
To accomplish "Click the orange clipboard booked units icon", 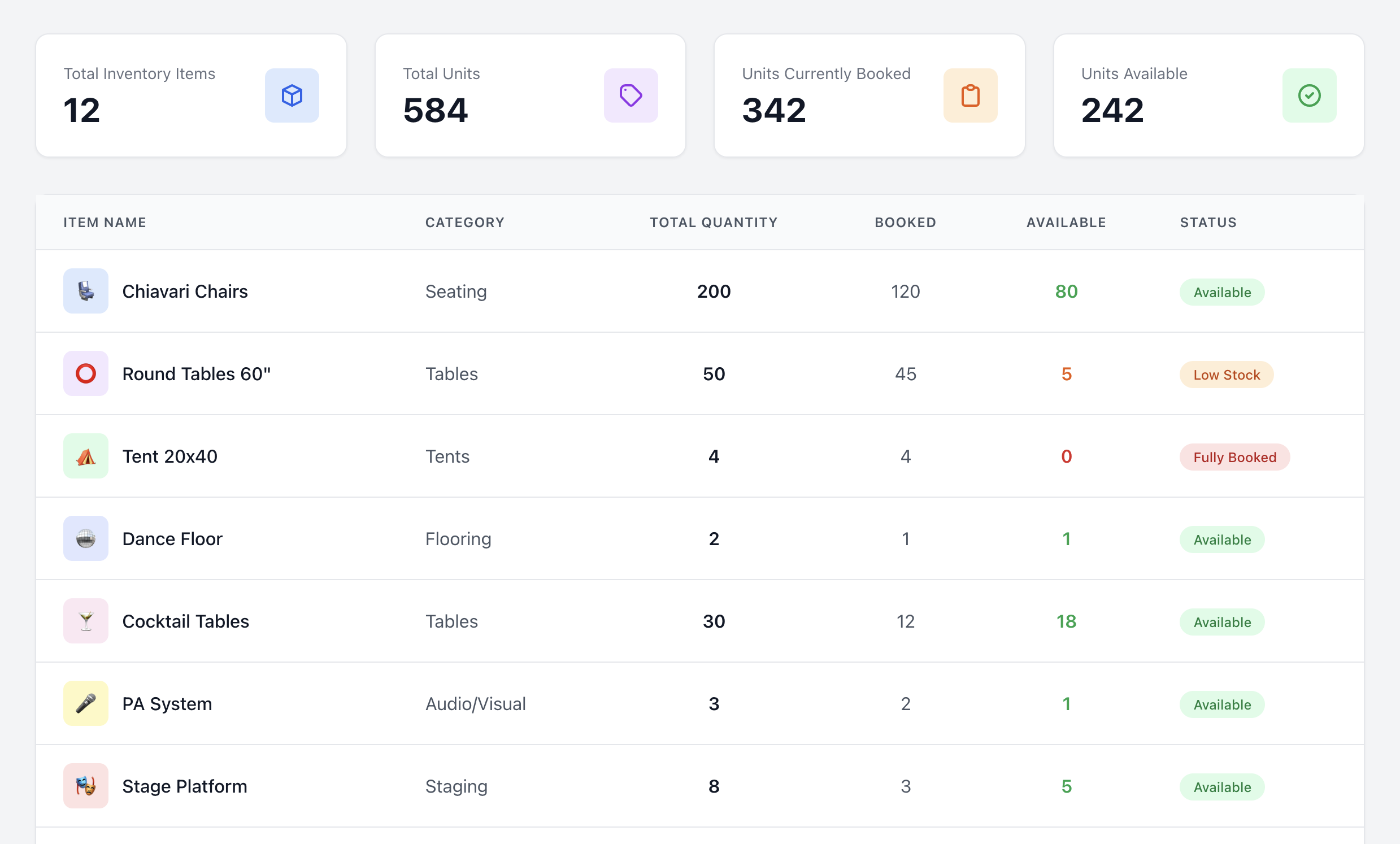I will pos(970,95).
